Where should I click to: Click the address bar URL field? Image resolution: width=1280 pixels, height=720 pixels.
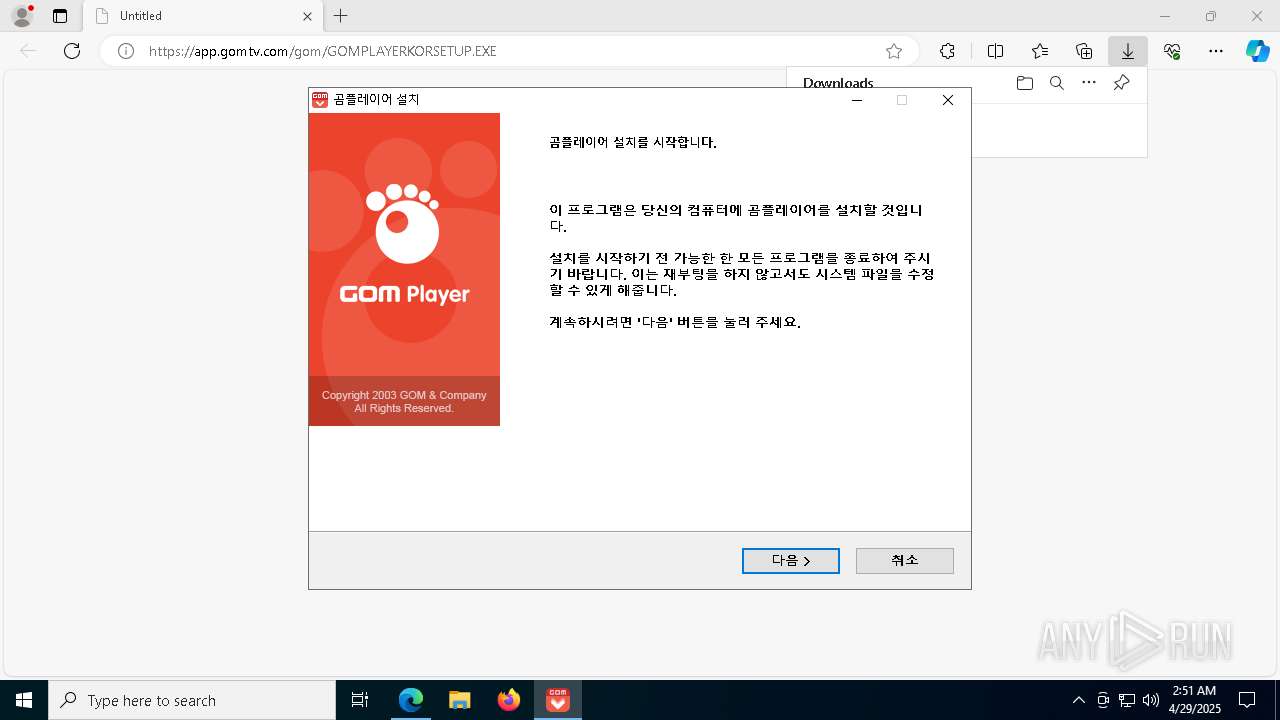tap(510, 51)
